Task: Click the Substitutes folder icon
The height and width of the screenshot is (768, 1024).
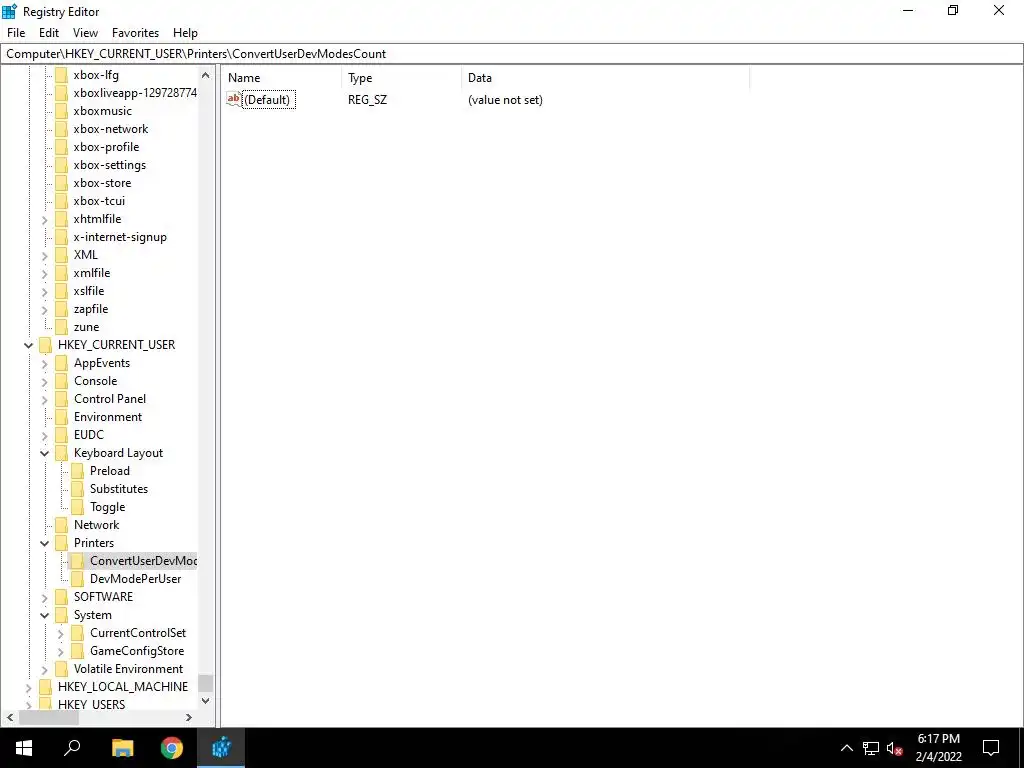Action: click(x=77, y=489)
